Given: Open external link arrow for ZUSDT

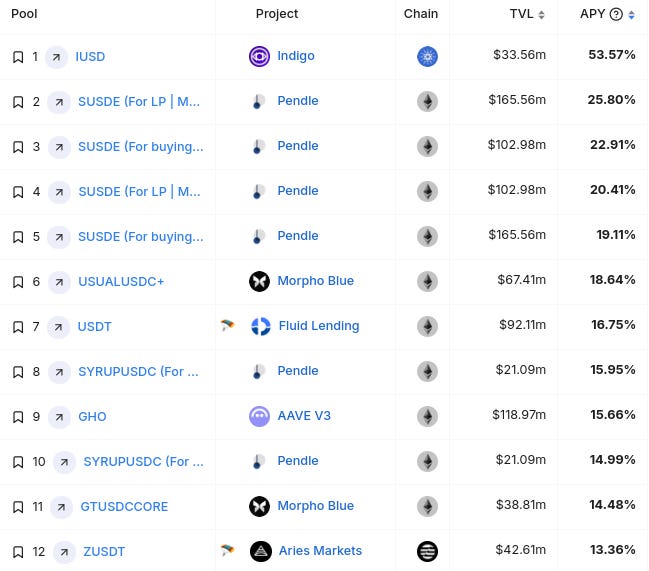Looking at the screenshot, I should 64,552.
